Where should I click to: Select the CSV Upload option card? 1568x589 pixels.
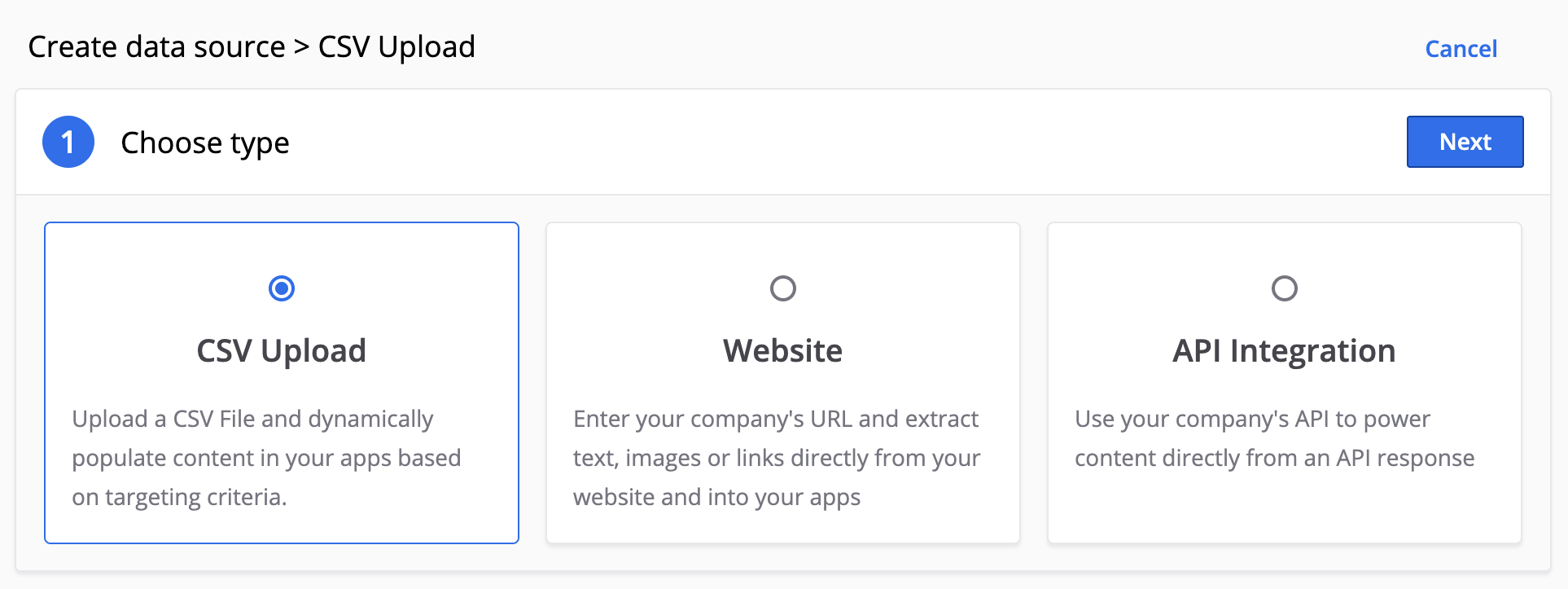(281, 381)
